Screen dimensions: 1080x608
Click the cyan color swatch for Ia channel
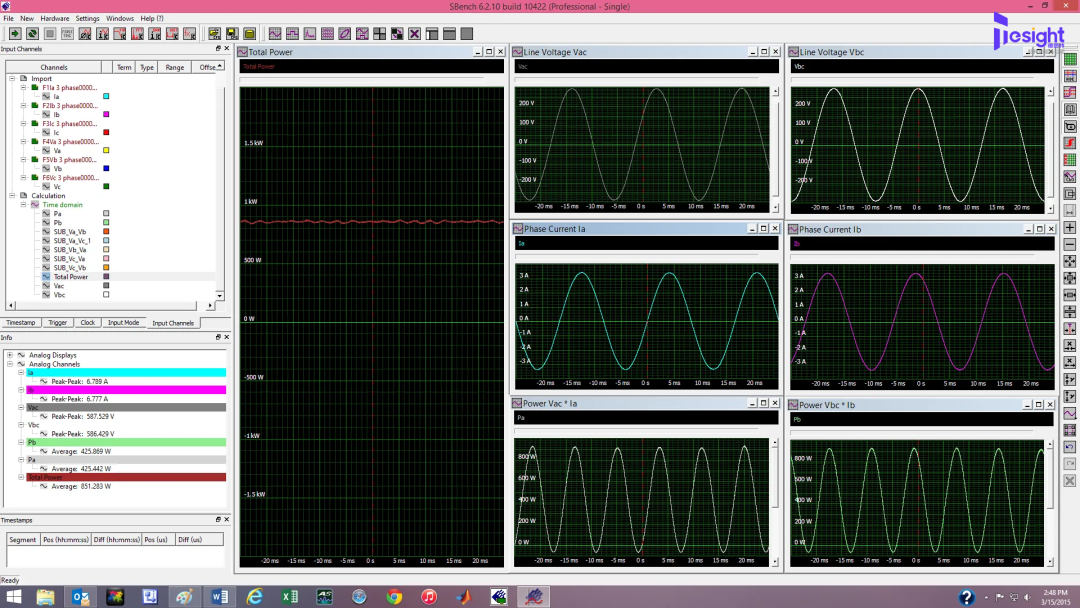pyautogui.click(x=106, y=96)
